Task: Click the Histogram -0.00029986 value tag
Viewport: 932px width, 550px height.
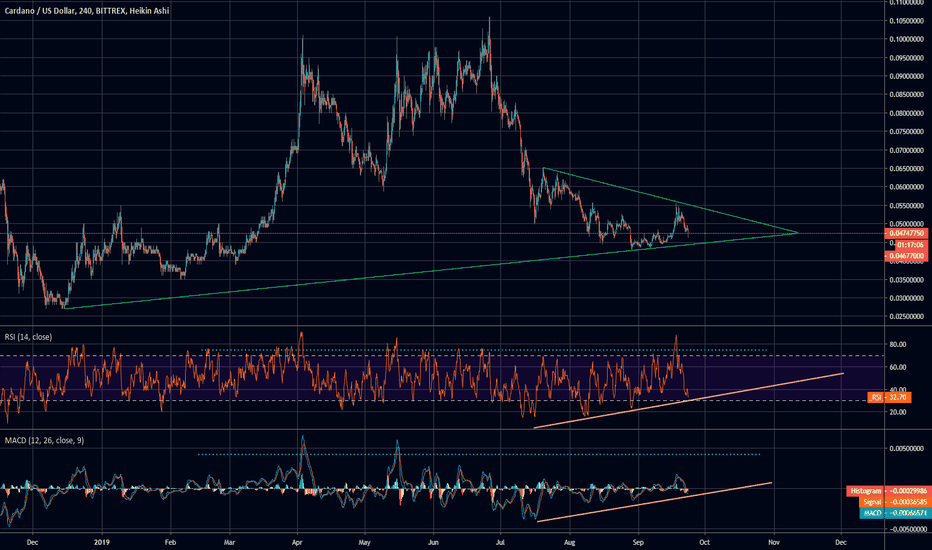Action: pyautogui.click(x=887, y=491)
